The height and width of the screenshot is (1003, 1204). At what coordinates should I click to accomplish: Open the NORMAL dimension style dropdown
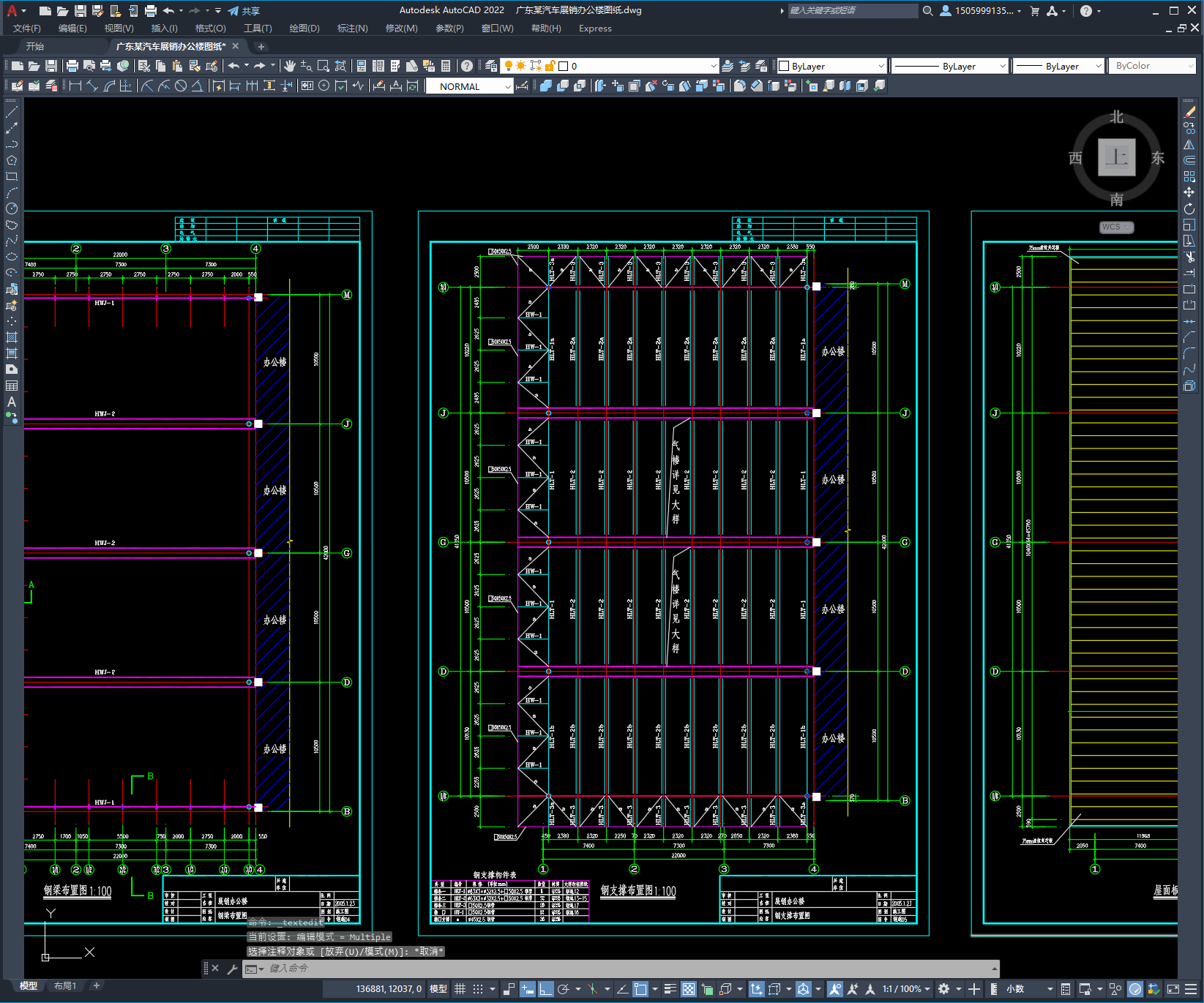click(469, 86)
